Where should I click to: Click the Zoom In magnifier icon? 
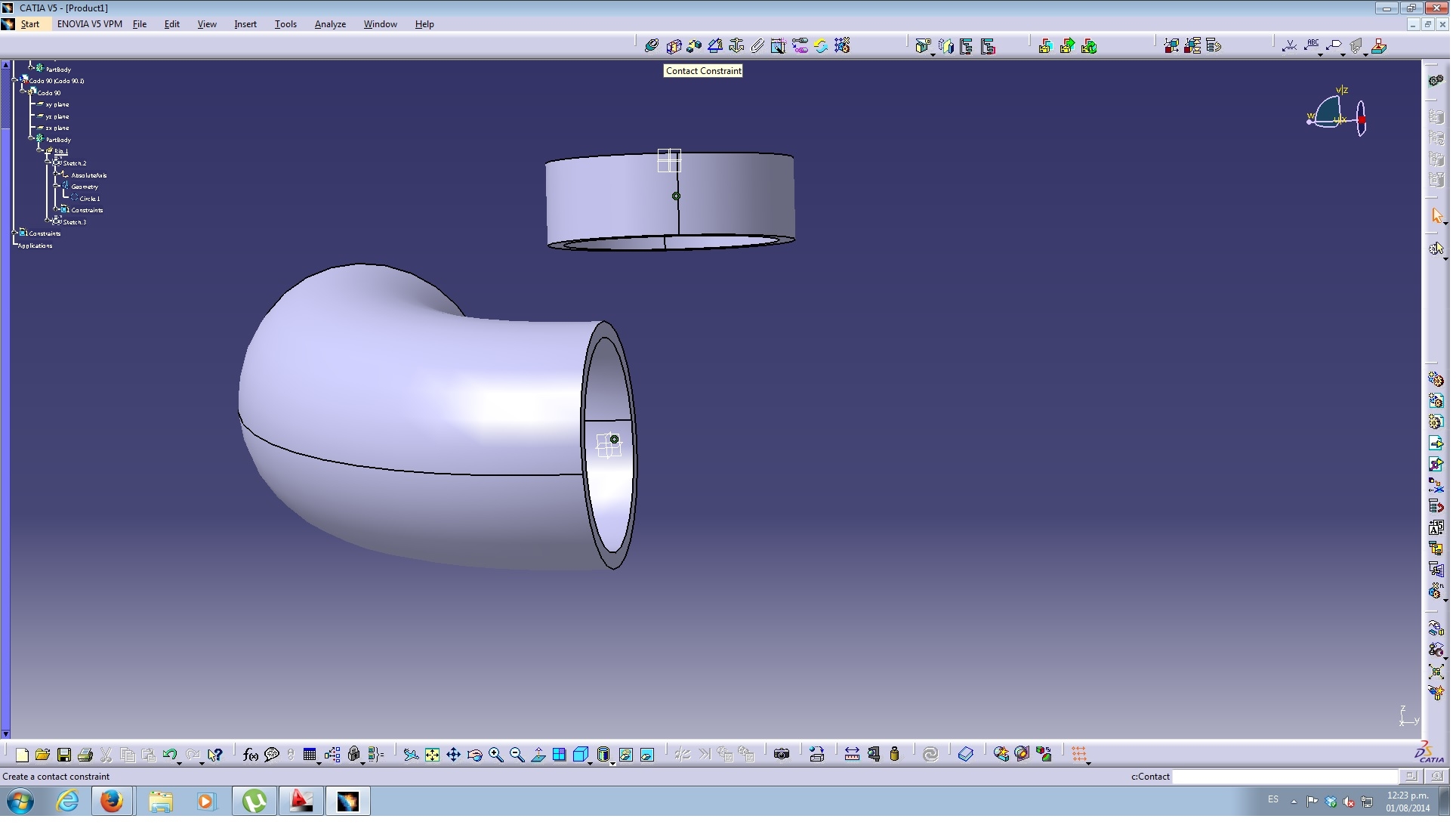click(x=495, y=754)
